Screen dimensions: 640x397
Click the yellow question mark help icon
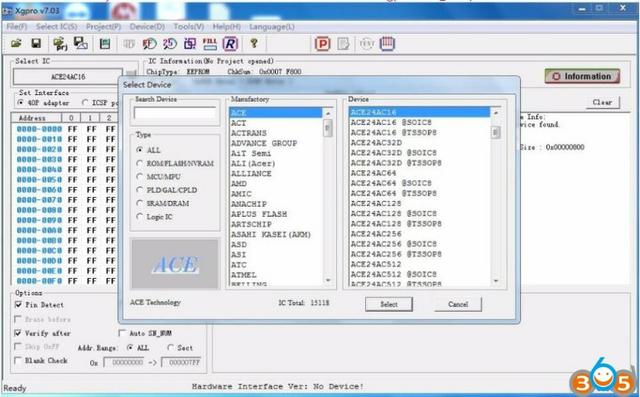pos(254,43)
